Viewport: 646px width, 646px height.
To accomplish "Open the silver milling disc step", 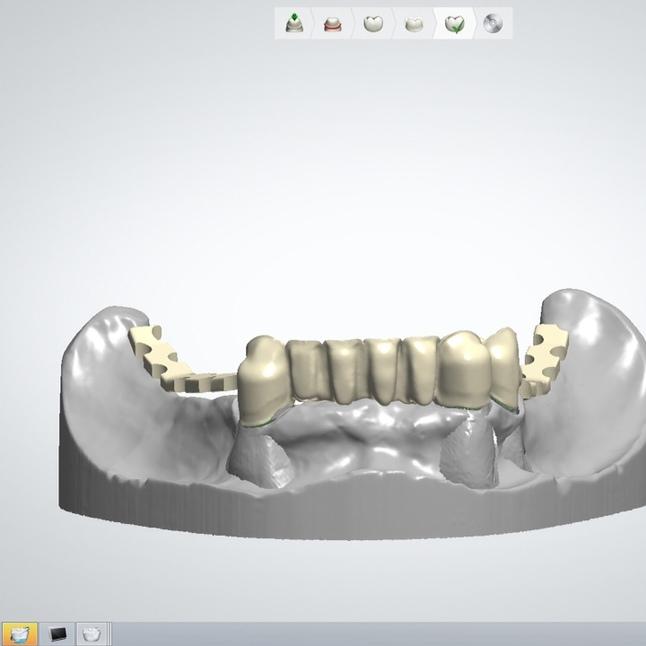I will [x=493, y=23].
